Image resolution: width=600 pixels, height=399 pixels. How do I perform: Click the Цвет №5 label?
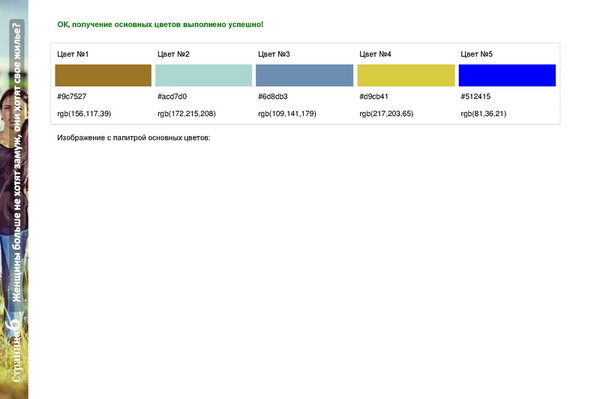click(477, 54)
